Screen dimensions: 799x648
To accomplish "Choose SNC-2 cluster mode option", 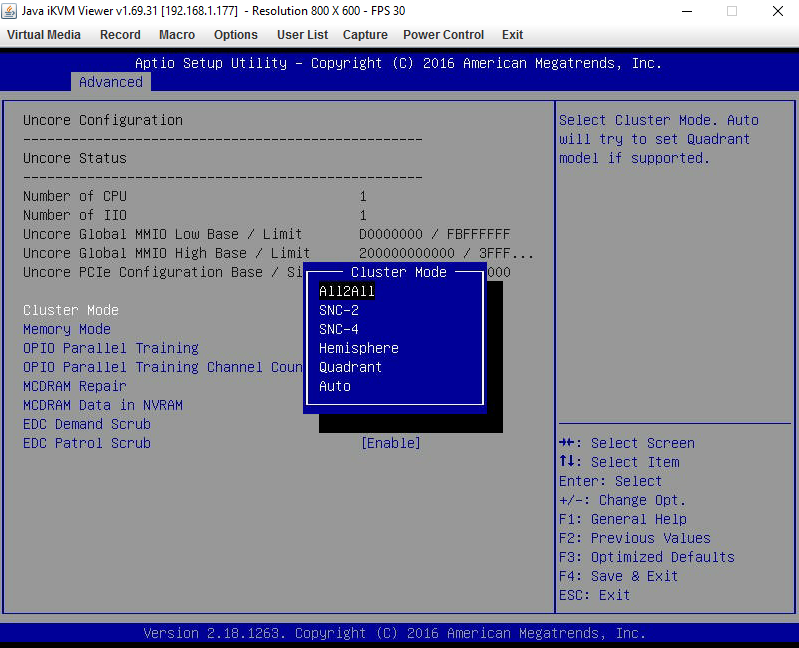I will pos(339,310).
